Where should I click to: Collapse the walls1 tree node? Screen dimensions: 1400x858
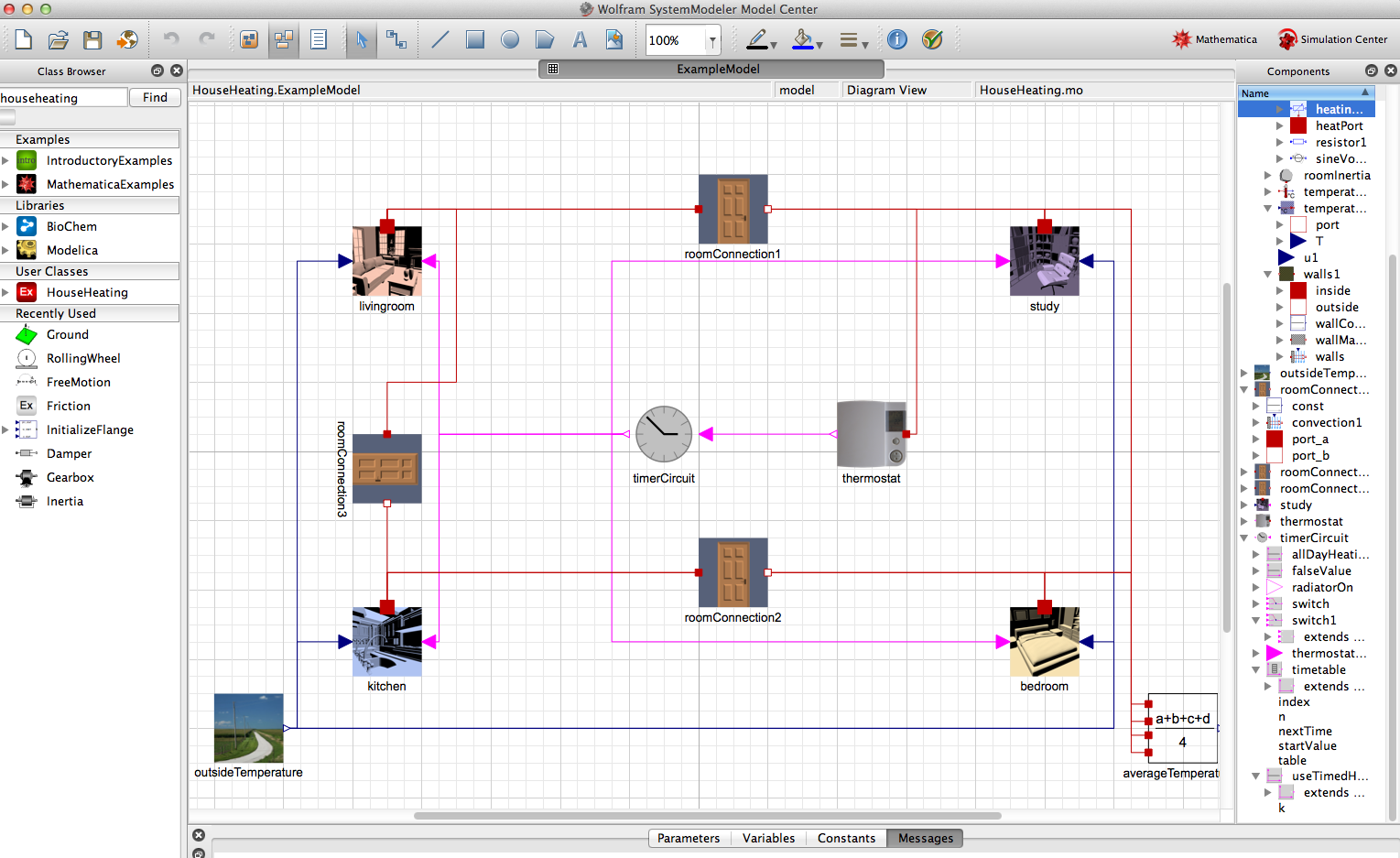pyautogui.click(x=1268, y=274)
